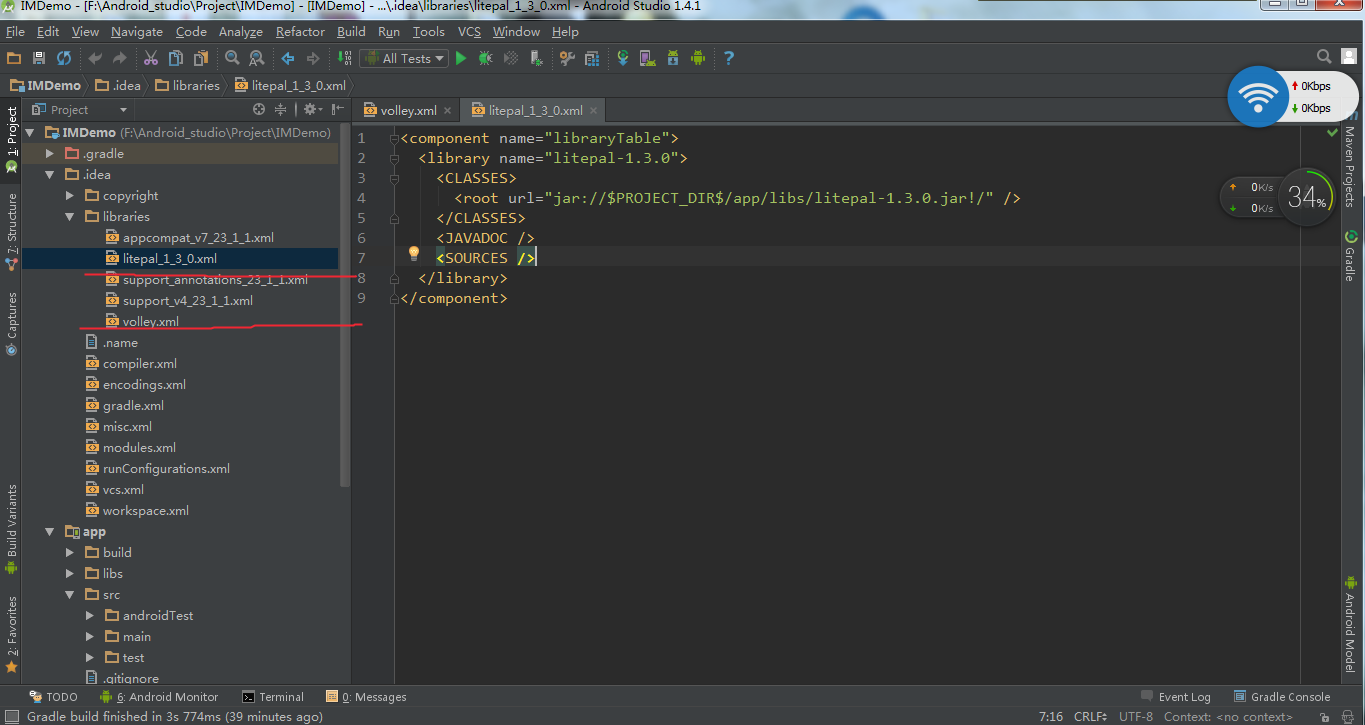The width and height of the screenshot is (1365, 725).
Task: Expand the build folder
Action: coord(70,552)
